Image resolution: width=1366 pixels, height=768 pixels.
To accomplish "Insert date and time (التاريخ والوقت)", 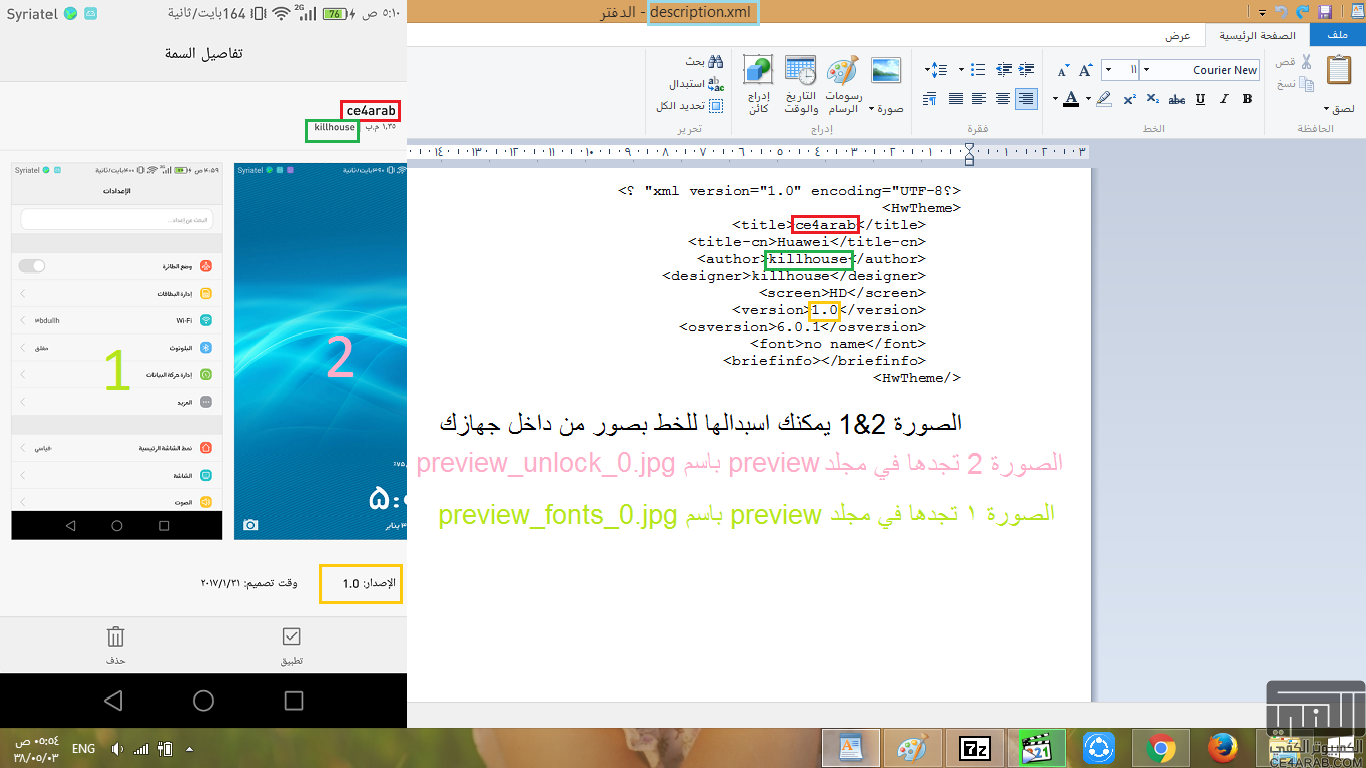I will click(x=801, y=84).
